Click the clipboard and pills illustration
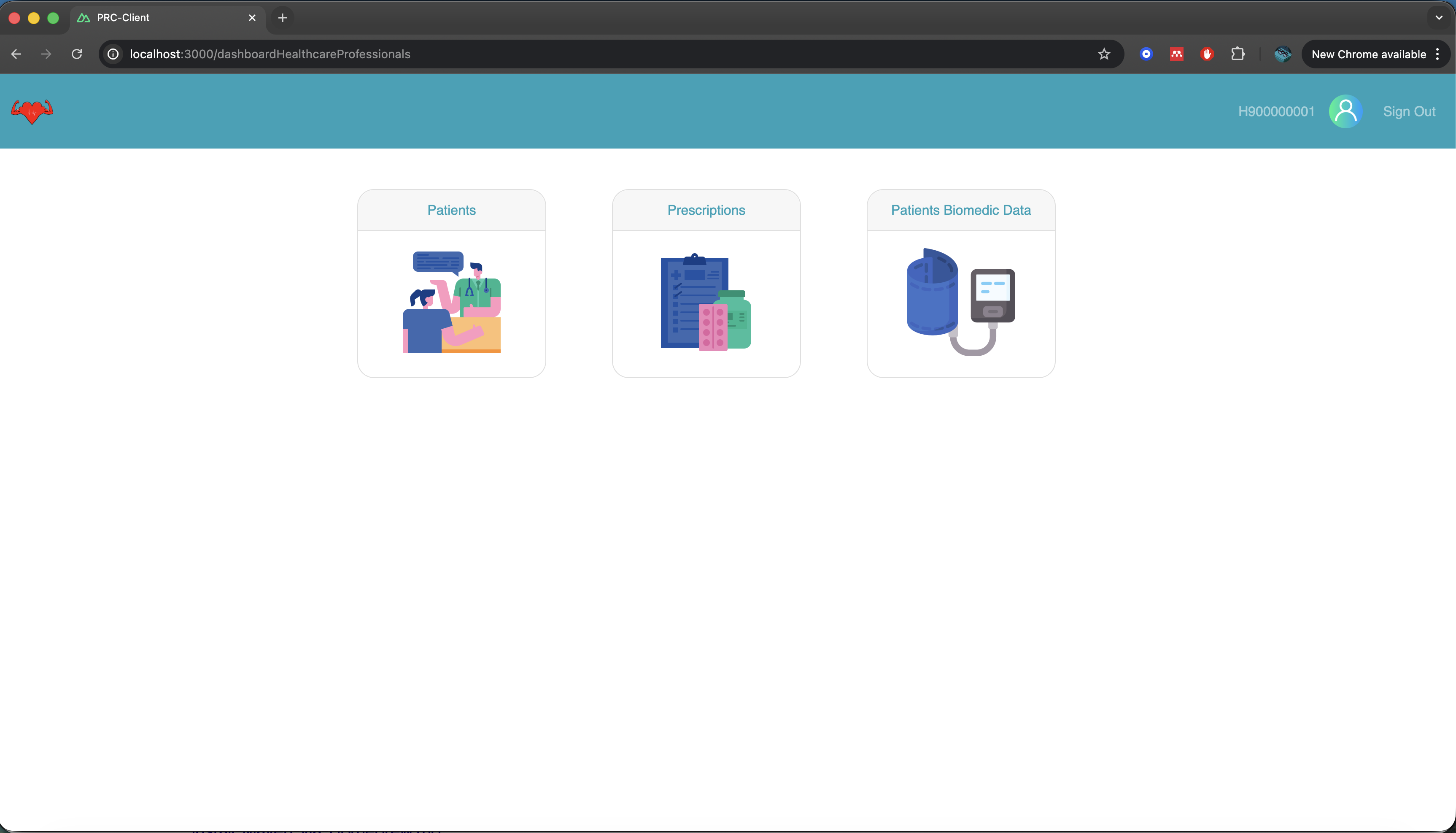This screenshot has width=1456, height=833. coord(706,302)
